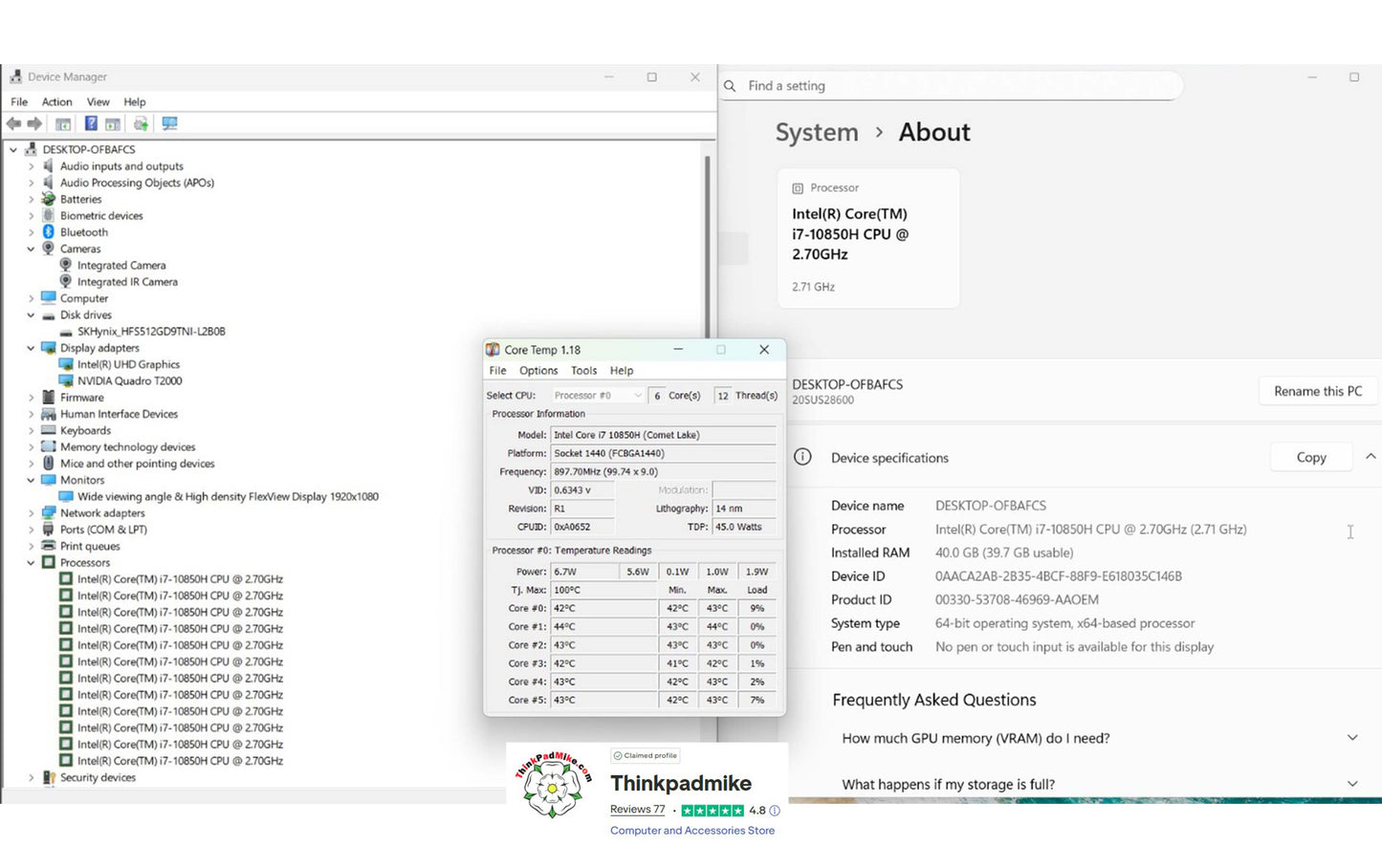The height and width of the screenshot is (868, 1382).
Task: Open the Options menu in Core Temp
Action: coord(538,371)
